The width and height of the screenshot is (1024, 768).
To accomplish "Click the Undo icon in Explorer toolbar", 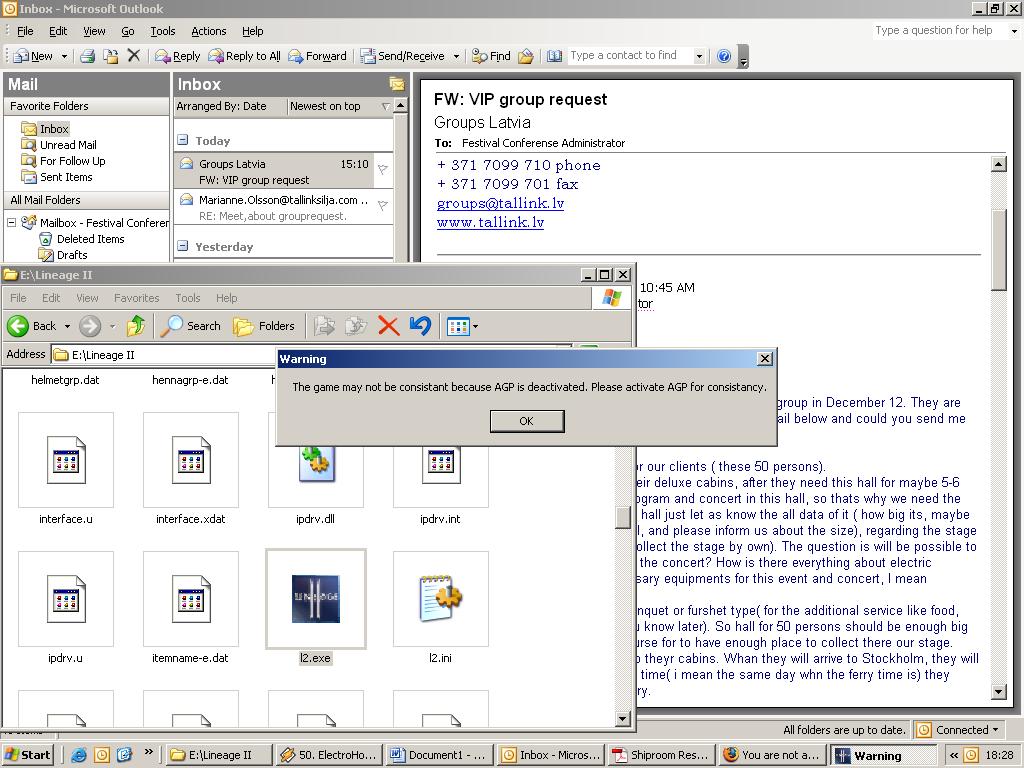I will 421,325.
